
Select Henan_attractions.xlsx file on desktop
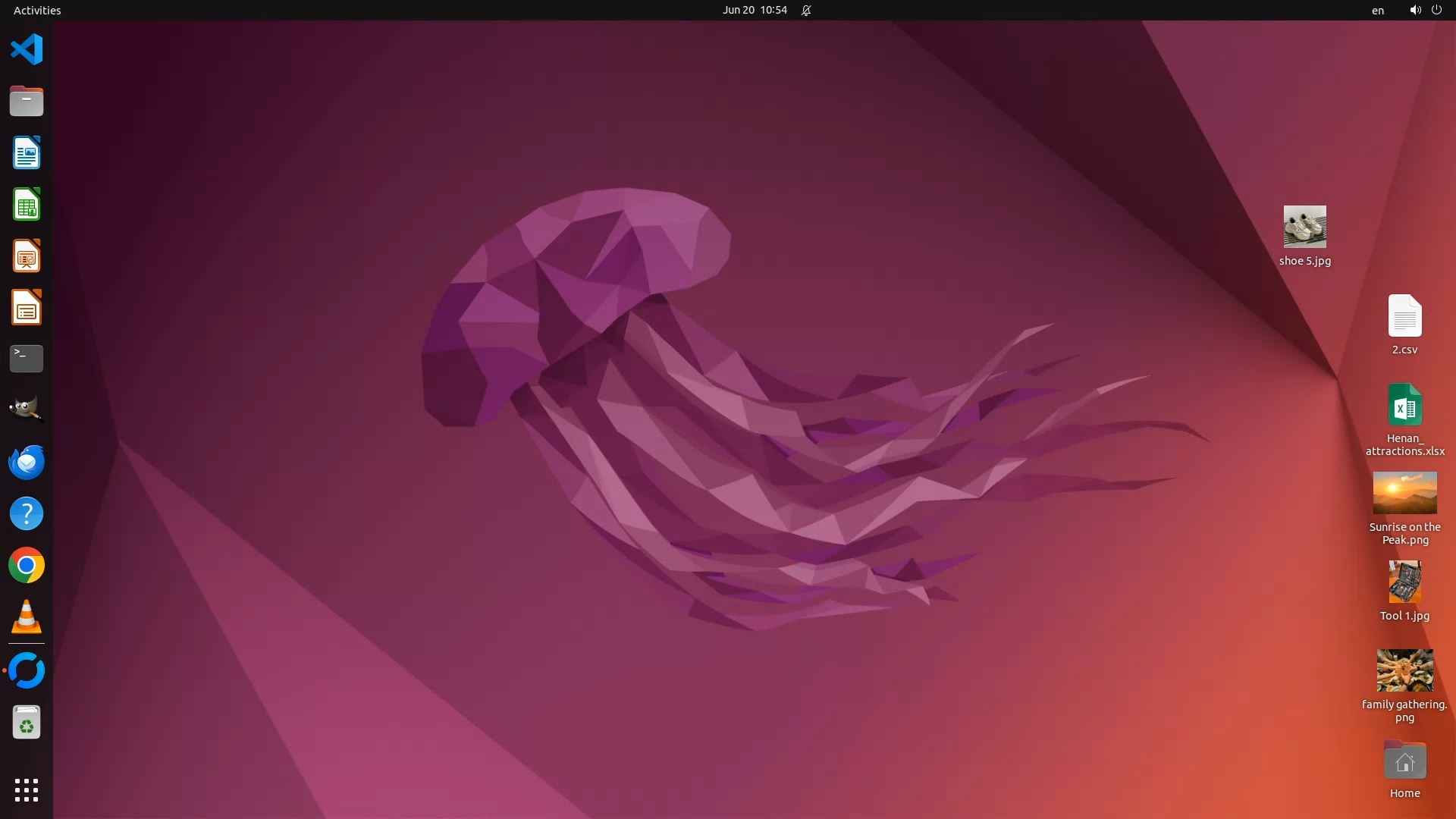[x=1404, y=405]
